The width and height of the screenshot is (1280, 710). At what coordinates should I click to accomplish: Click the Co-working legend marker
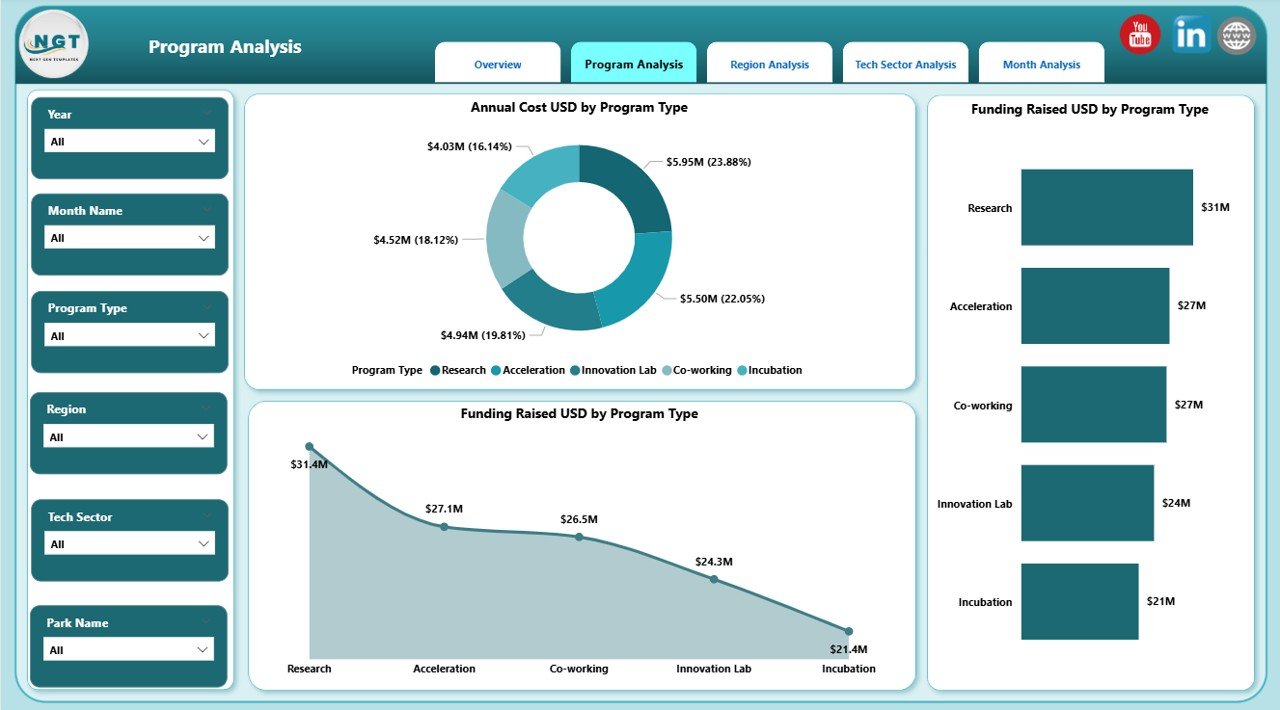point(666,371)
